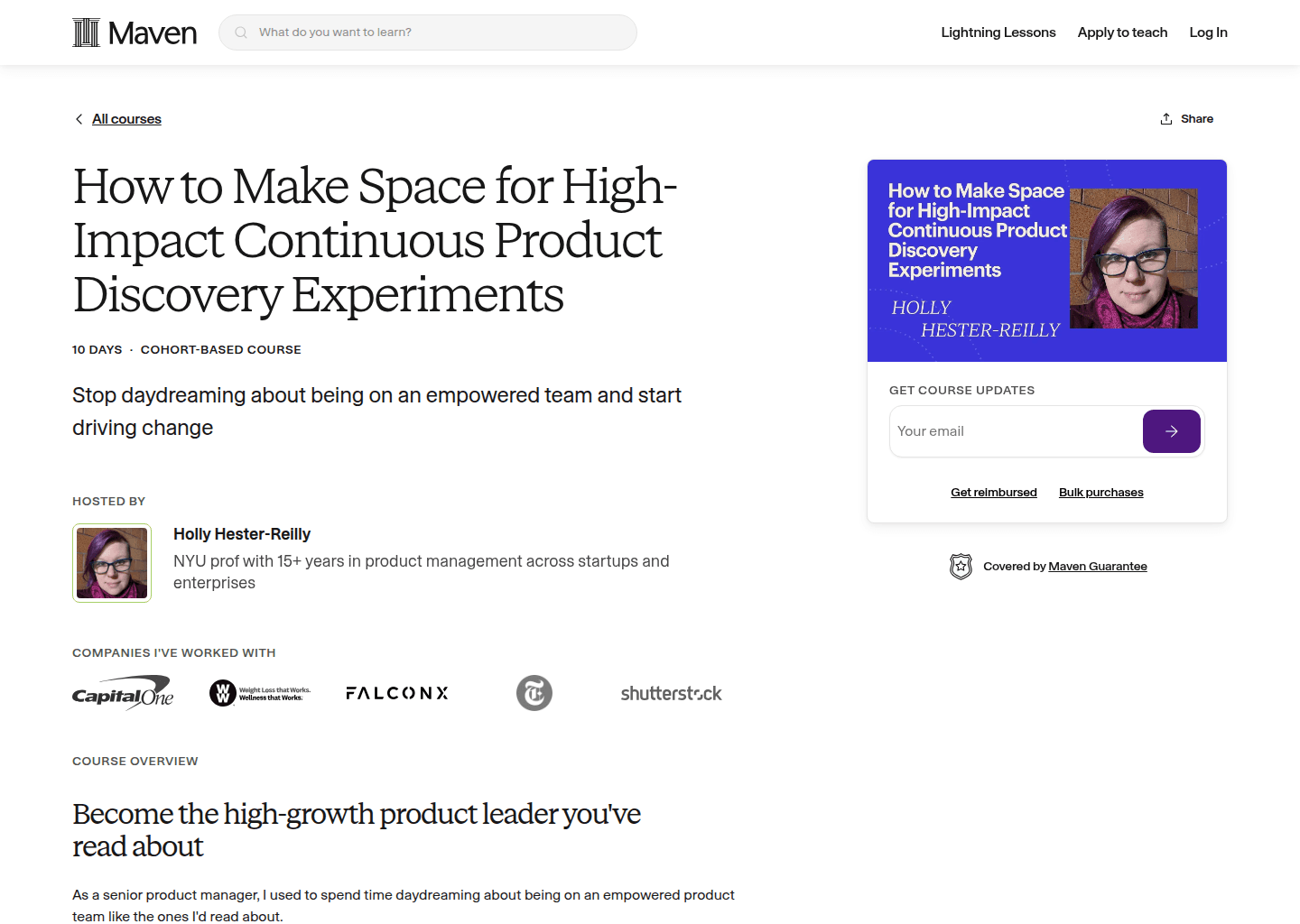Select the Capital One company logo
Screen dimensions: 1300x924
point(123,693)
